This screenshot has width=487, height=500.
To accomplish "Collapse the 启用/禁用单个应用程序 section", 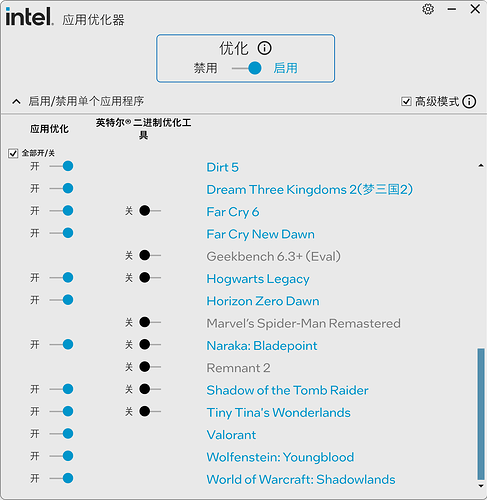I will point(16,101).
